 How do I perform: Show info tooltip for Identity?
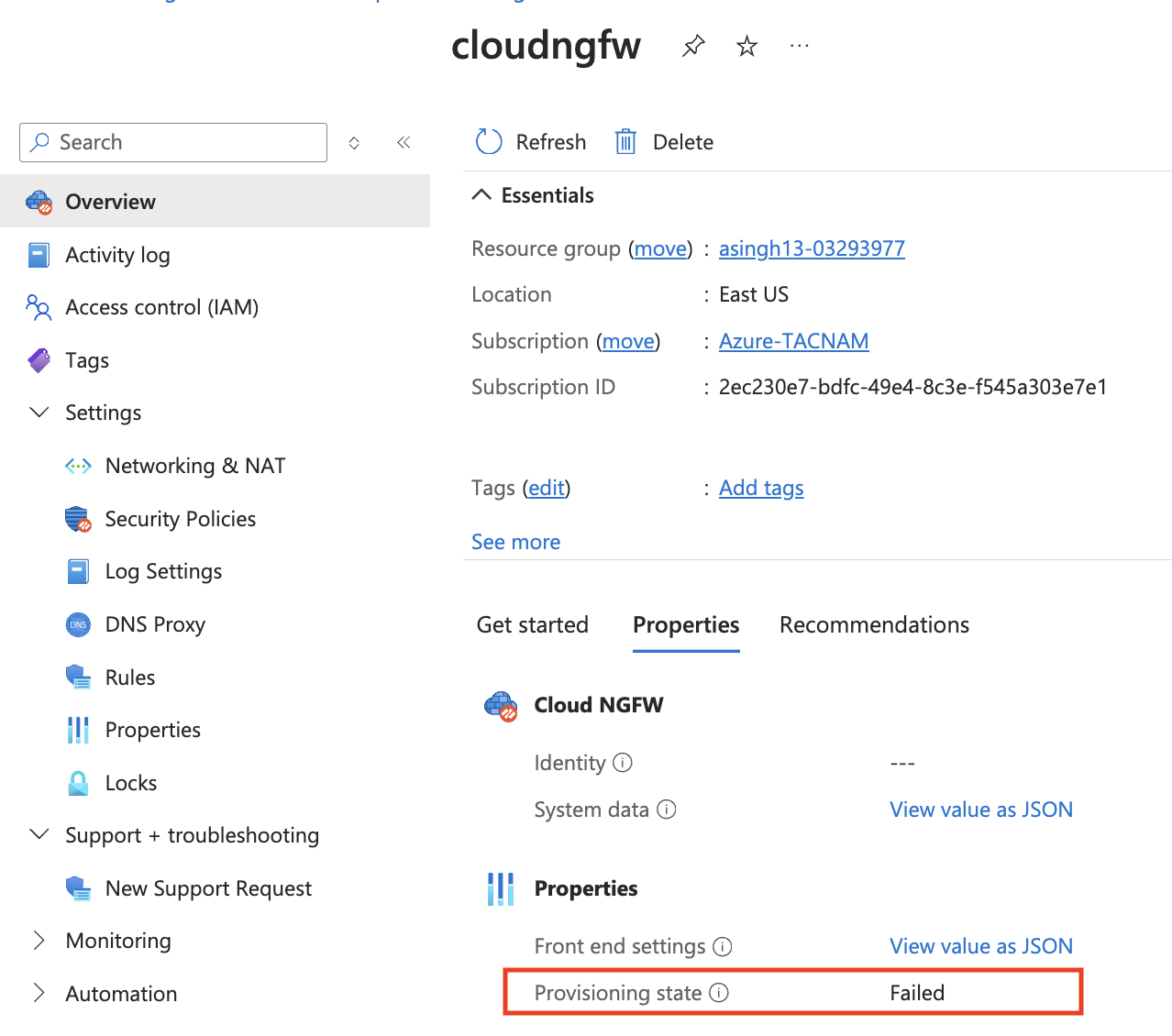pyautogui.click(x=623, y=763)
